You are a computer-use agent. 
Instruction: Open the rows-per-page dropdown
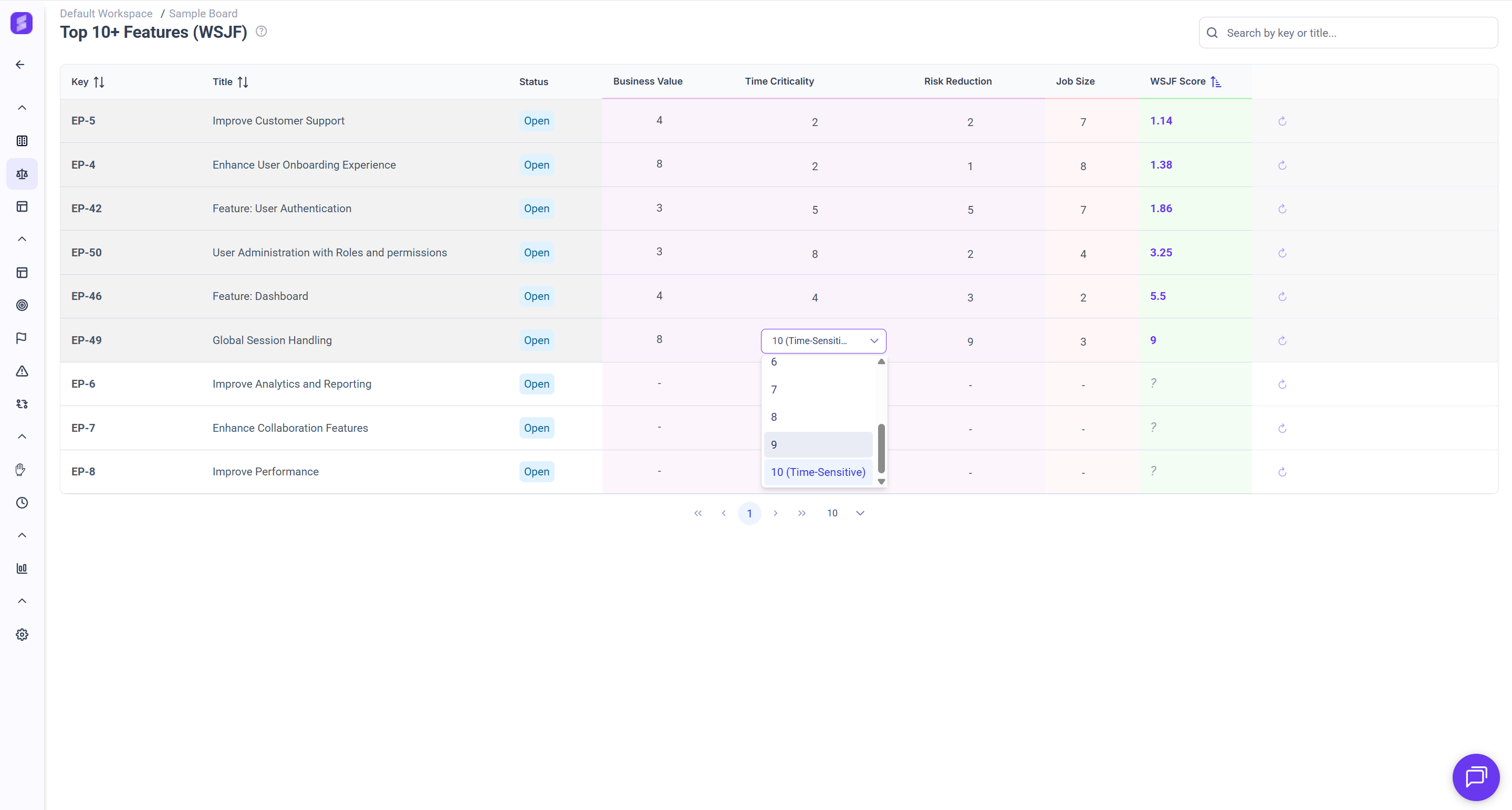(x=859, y=513)
